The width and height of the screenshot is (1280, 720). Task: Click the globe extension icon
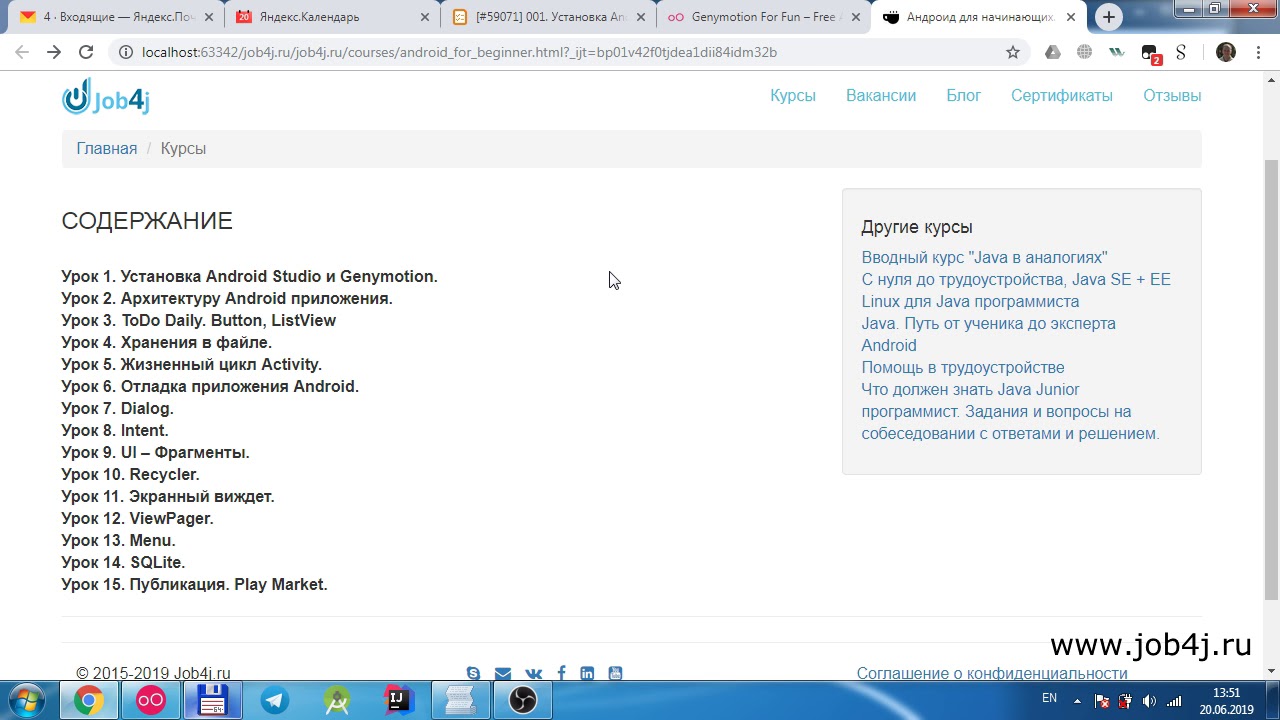(x=1084, y=52)
